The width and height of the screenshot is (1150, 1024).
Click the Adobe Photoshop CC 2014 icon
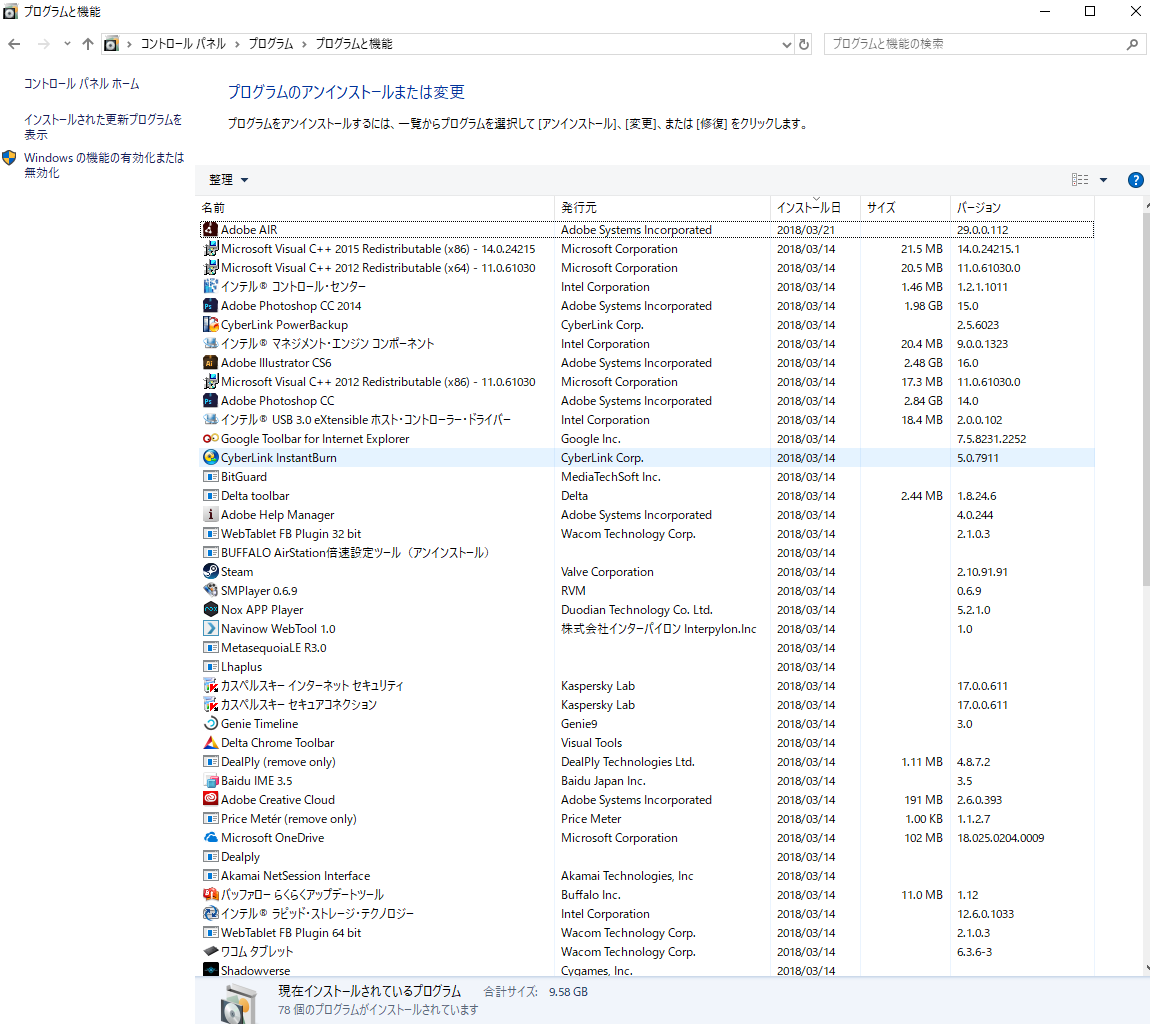210,306
